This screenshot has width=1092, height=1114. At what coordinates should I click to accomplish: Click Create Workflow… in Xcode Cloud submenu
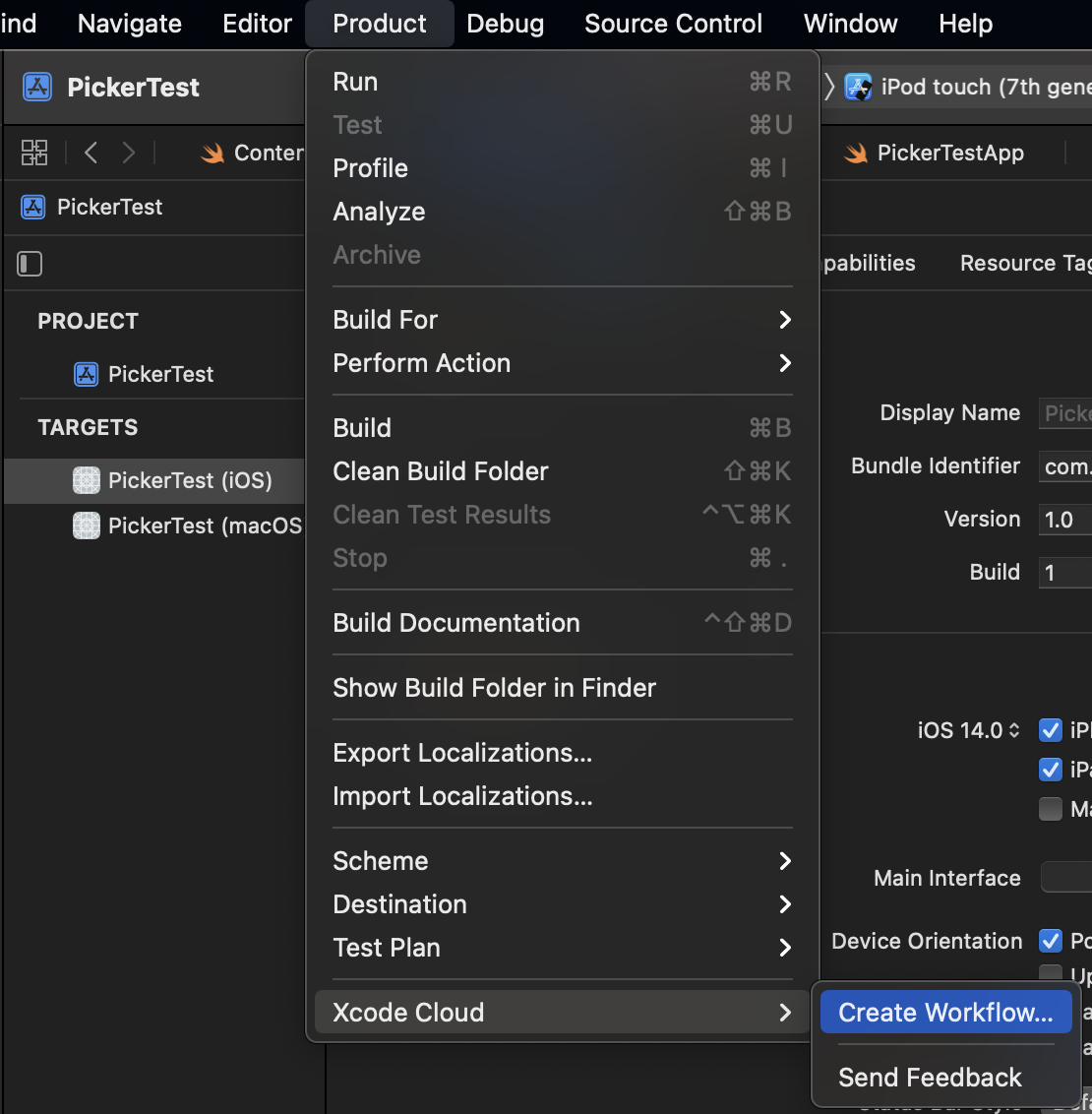[x=945, y=1013]
